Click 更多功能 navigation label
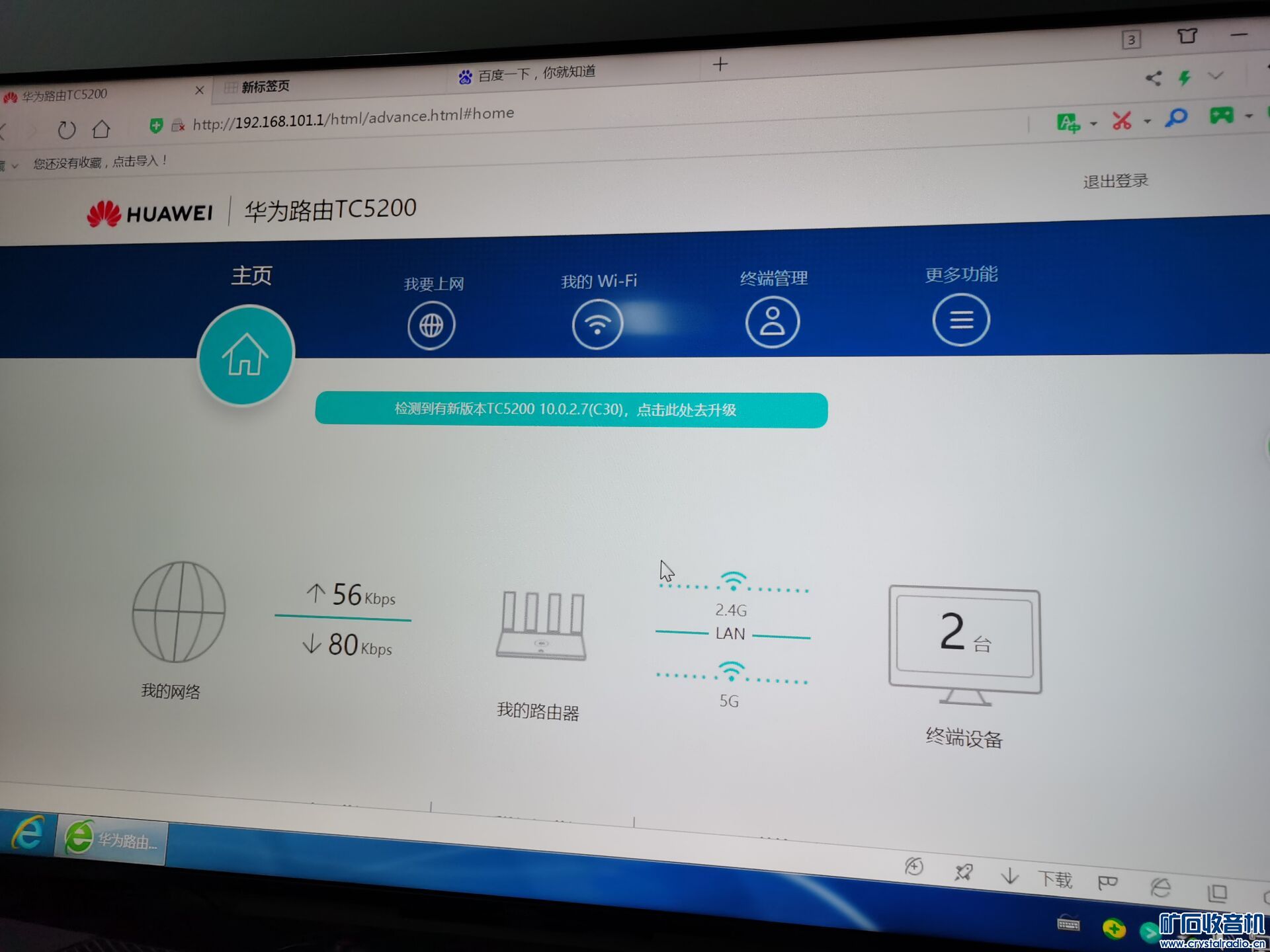This screenshot has width=1270, height=952. tap(961, 274)
